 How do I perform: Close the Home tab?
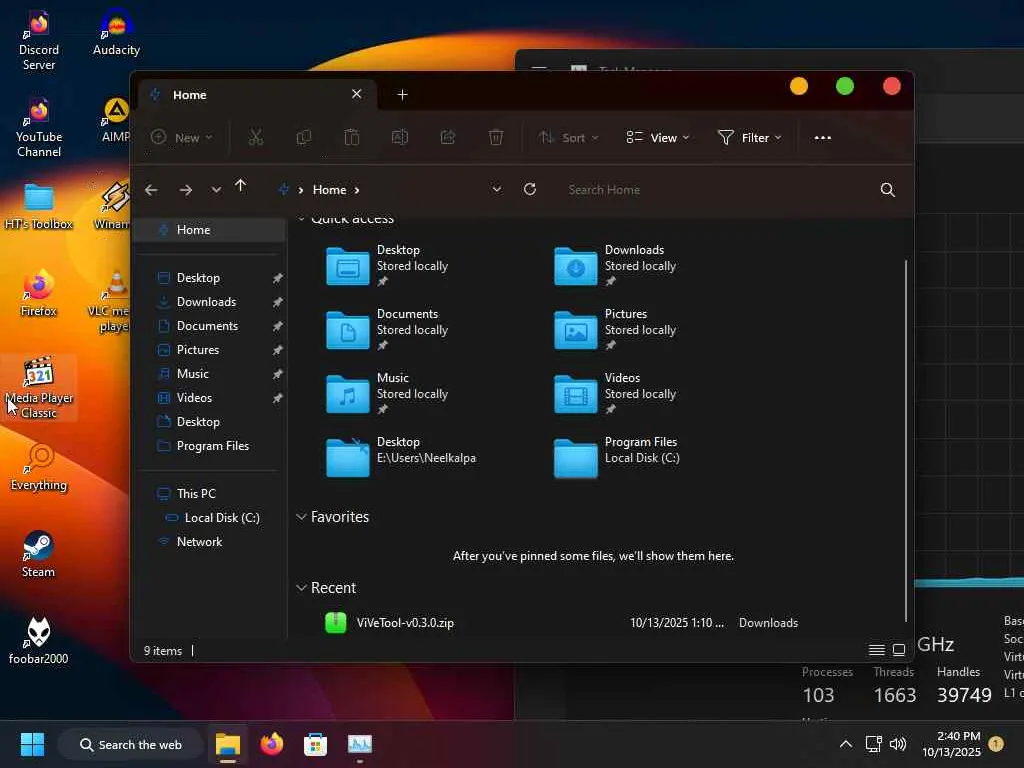pyautogui.click(x=357, y=94)
